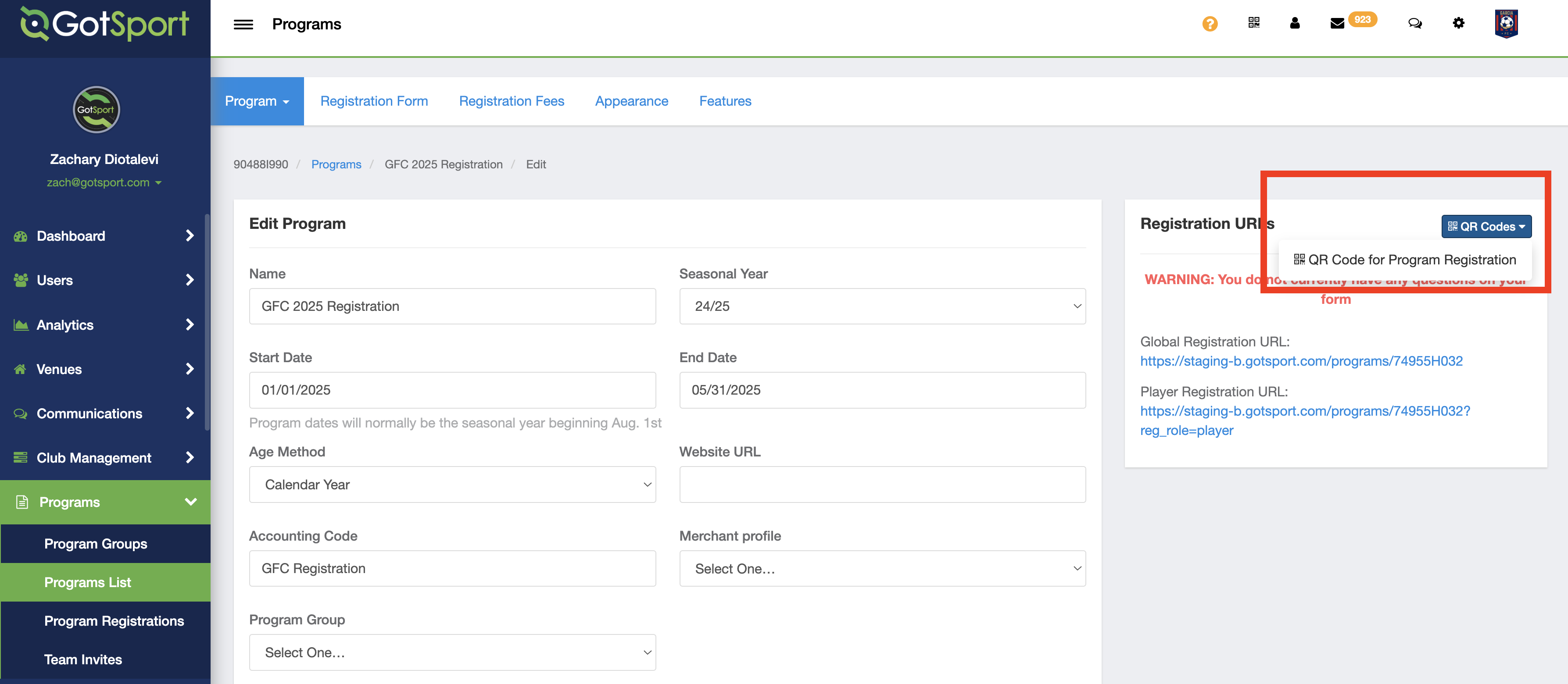The image size is (1568, 684).
Task: Click the Programs document icon in sidebar
Action: (22, 502)
